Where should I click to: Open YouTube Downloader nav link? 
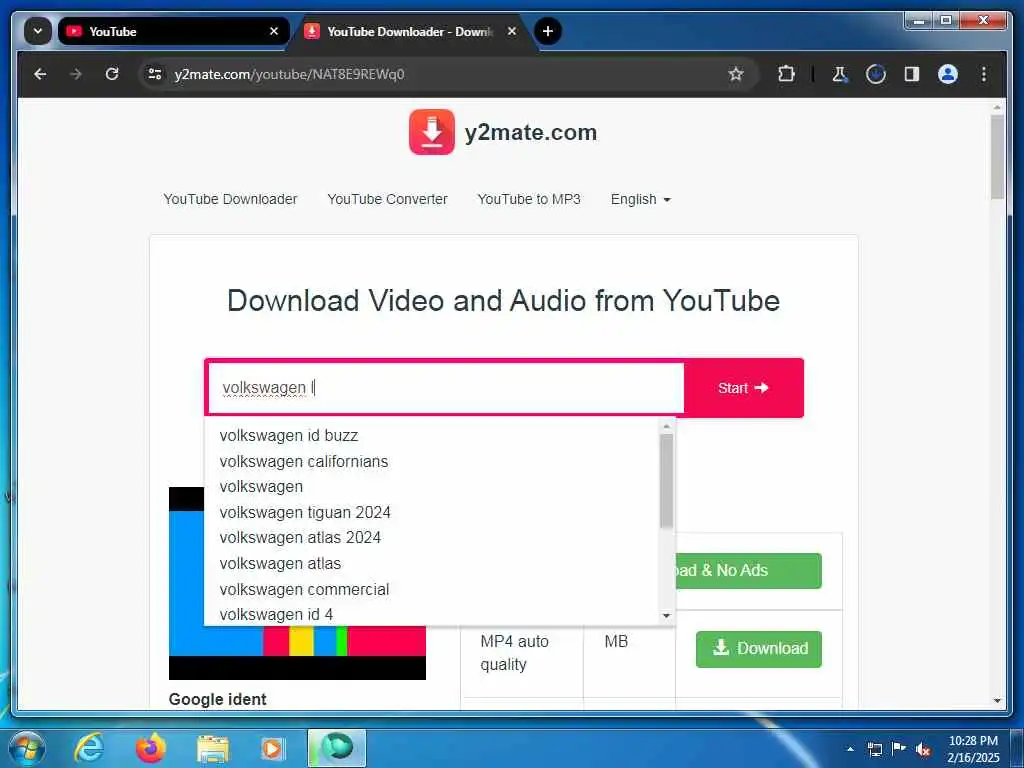point(230,199)
